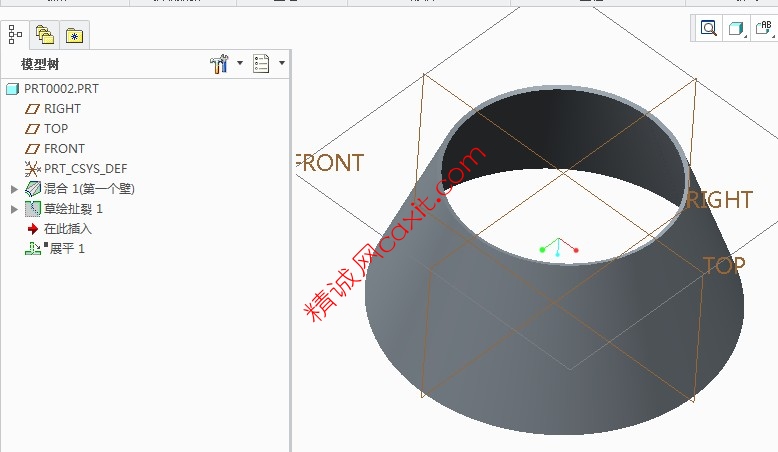This screenshot has height=452, width=778.
Task: Select PRT0002.PRT root node
Action: click(x=61, y=89)
